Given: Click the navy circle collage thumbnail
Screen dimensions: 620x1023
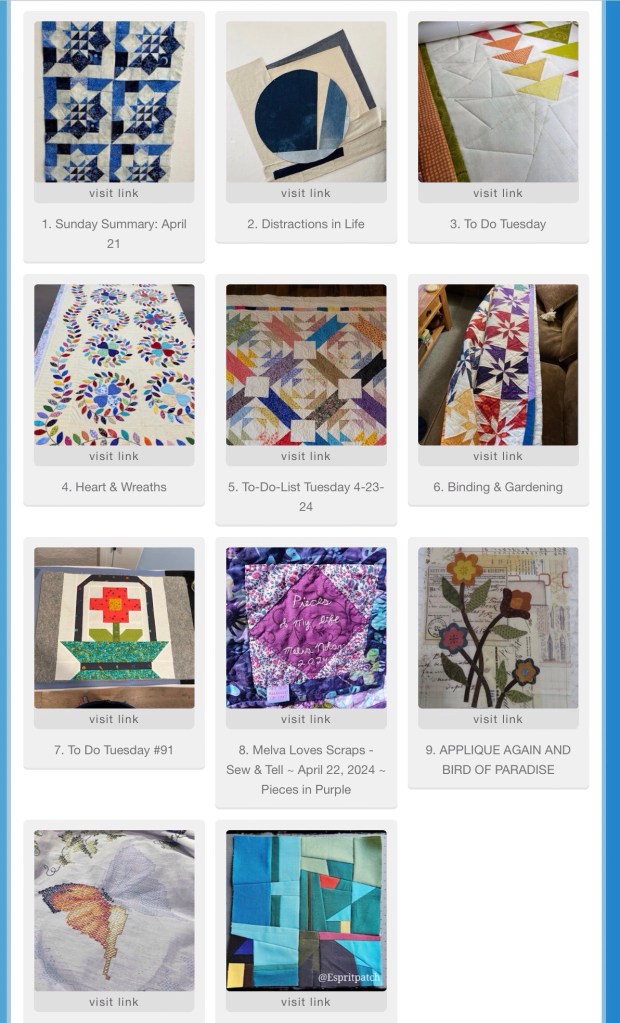Looking at the screenshot, I should tap(306, 102).
